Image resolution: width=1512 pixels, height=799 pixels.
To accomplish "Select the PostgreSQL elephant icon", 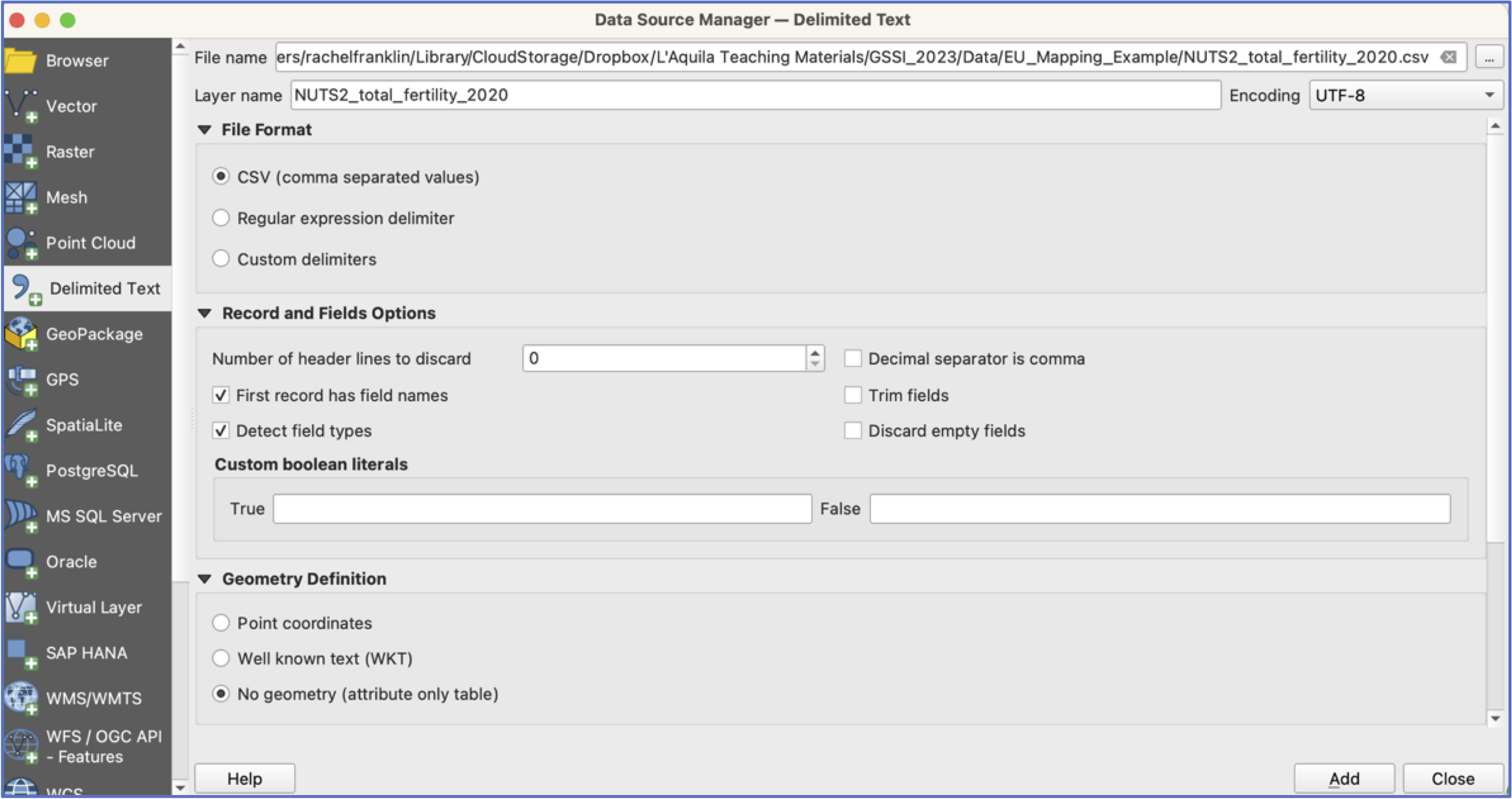I will pyautogui.click(x=22, y=471).
